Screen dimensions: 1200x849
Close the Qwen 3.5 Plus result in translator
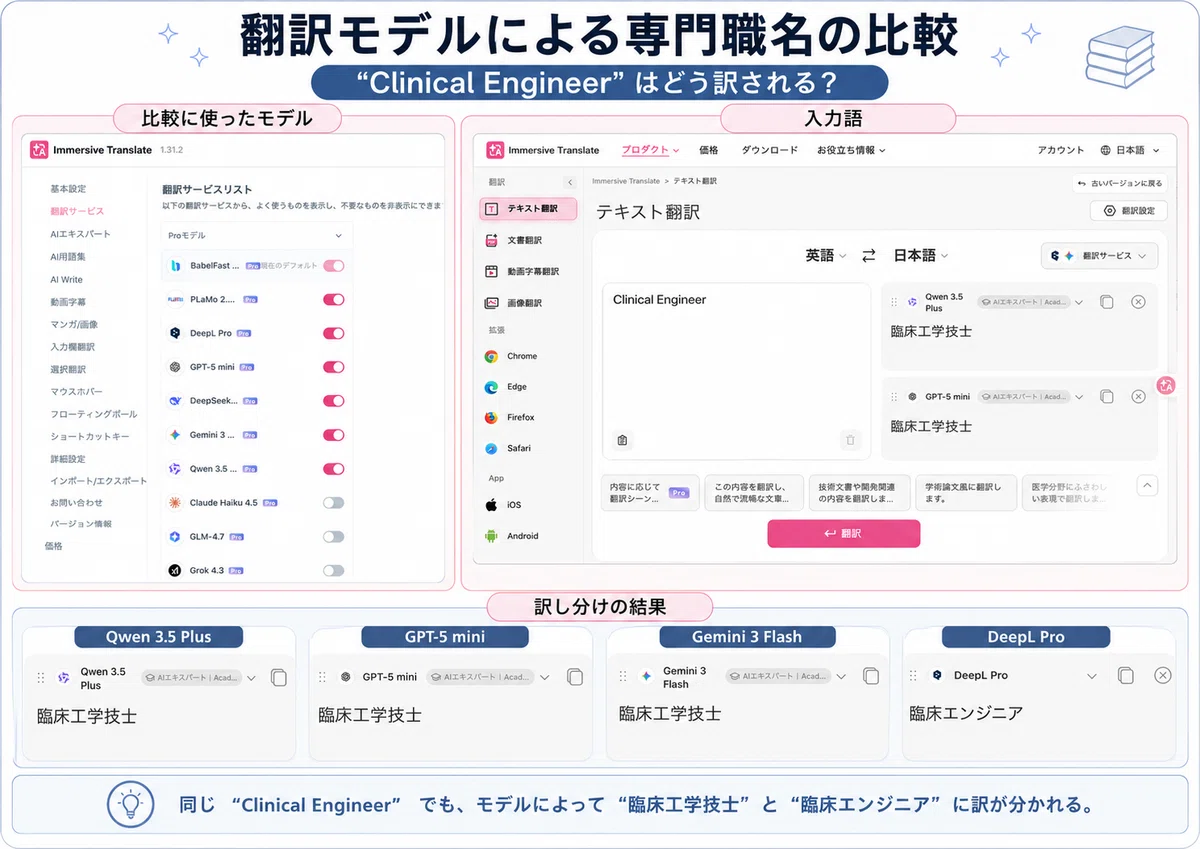click(1138, 302)
